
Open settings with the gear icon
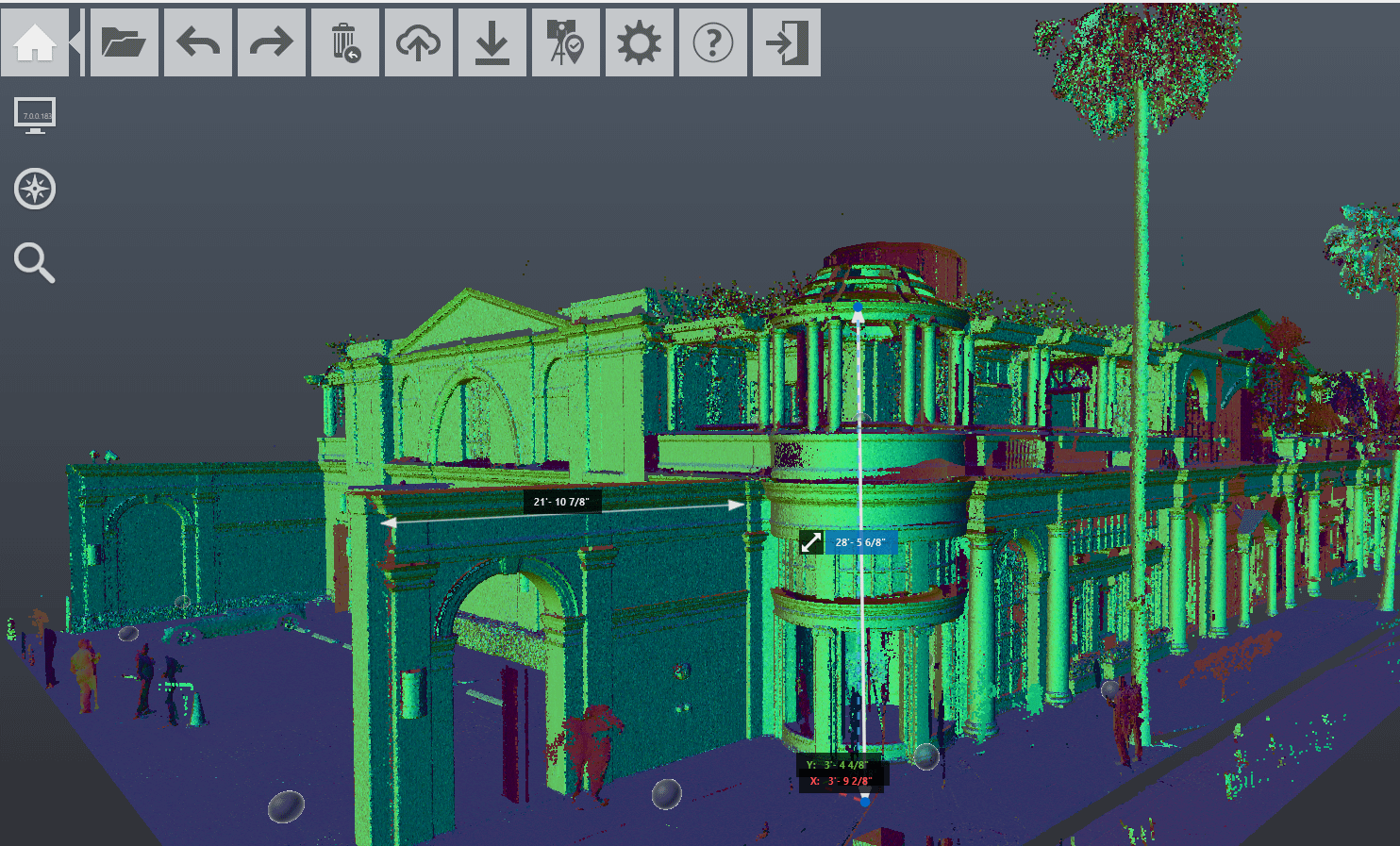pos(640,42)
